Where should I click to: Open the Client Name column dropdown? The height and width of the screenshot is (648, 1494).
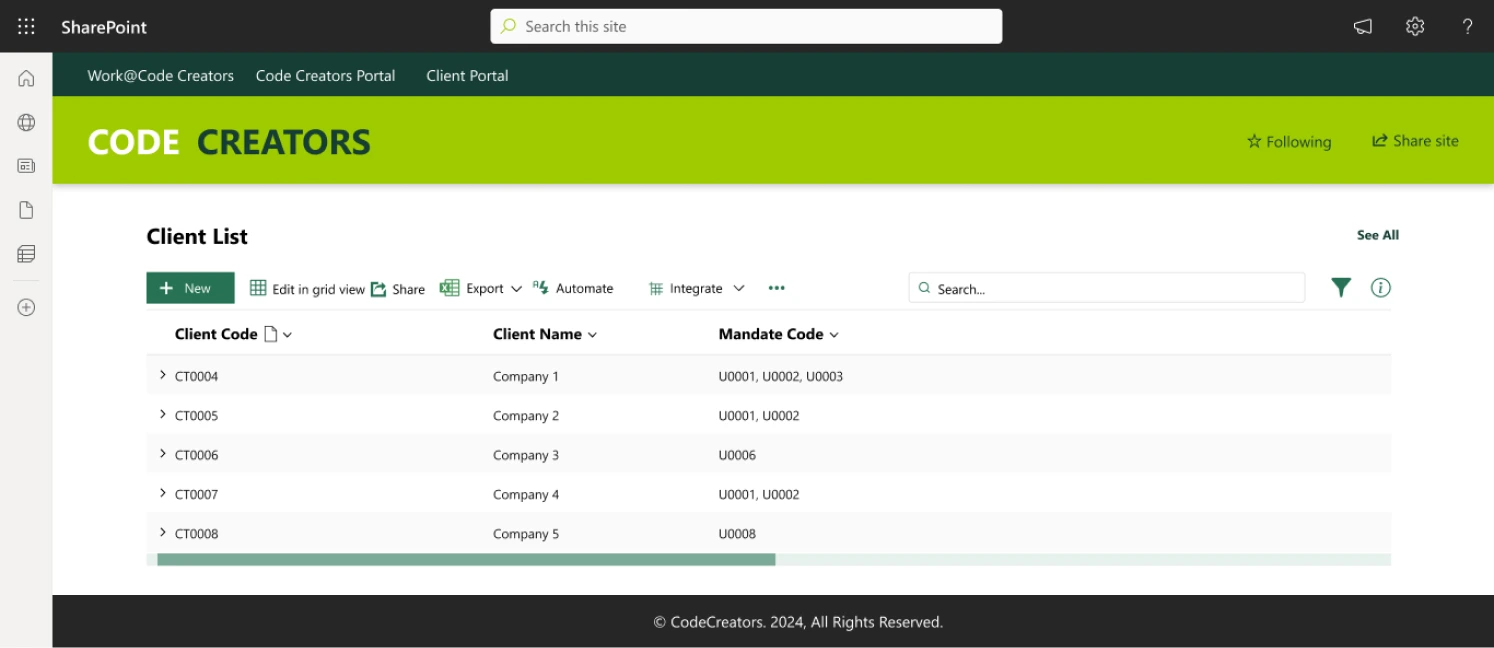coord(591,334)
